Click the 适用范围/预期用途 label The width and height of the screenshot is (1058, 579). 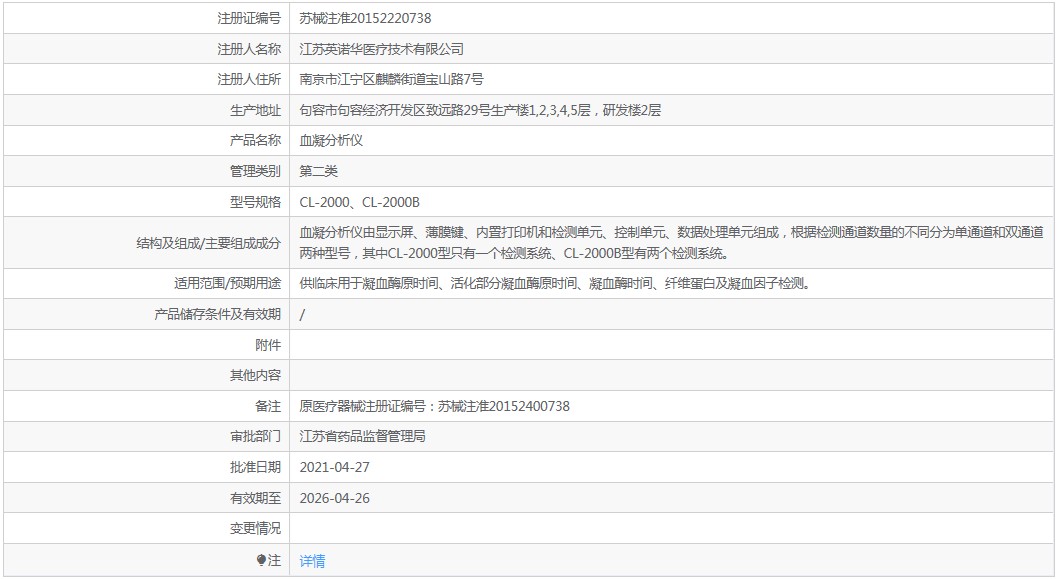[x=227, y=284]
